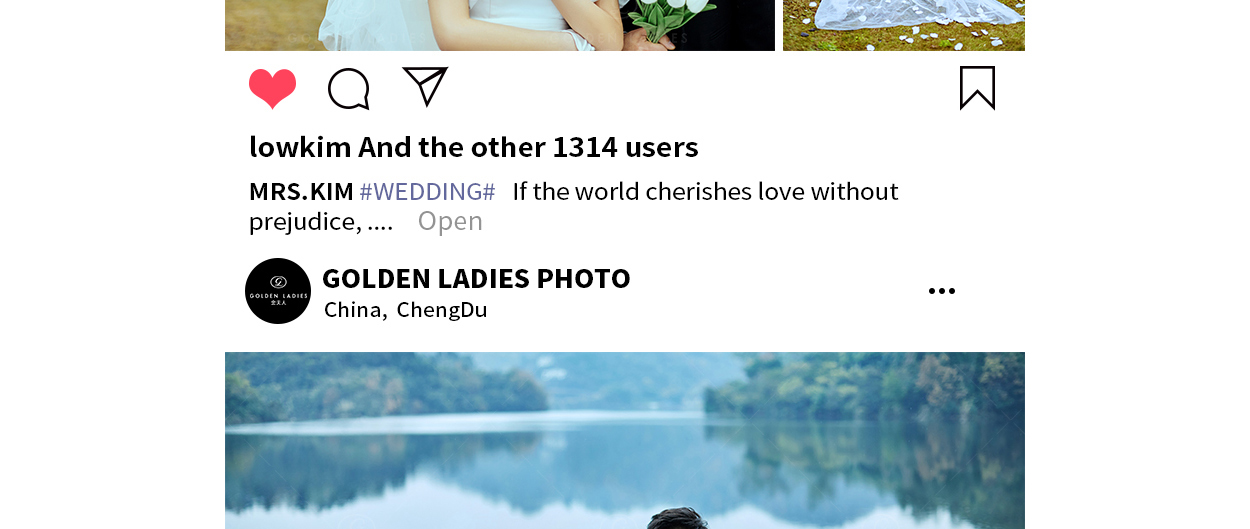
Task: Tap the person's head in lake photo
Action: (x=680, y=518)
